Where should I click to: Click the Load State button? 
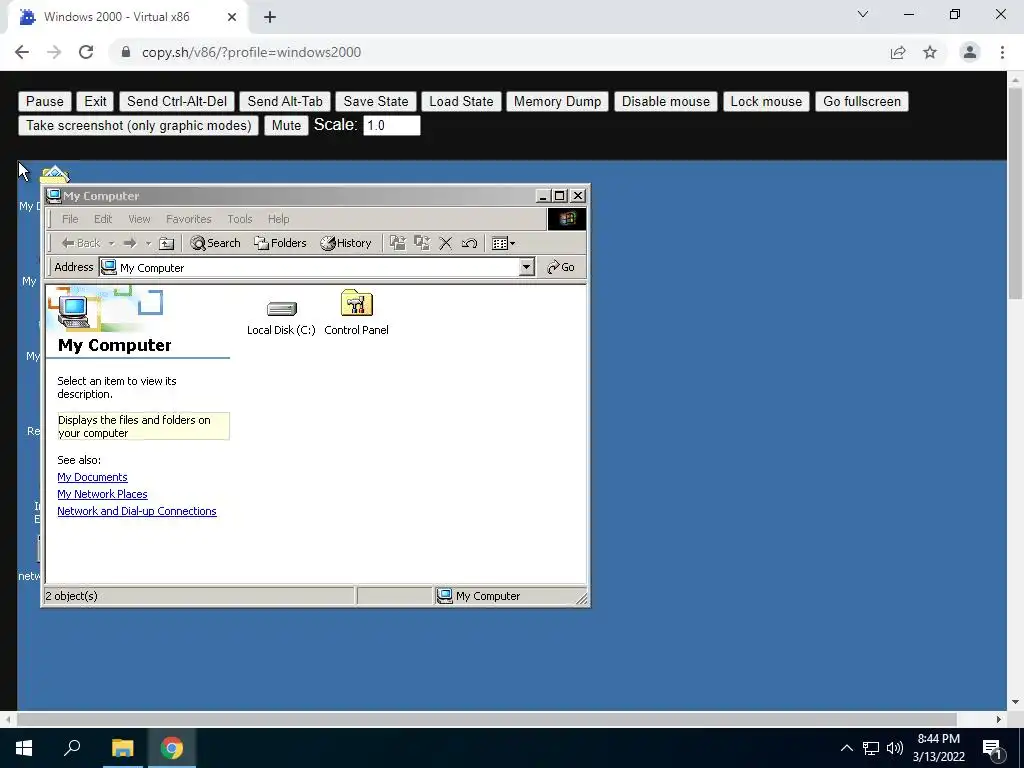point(461,101)
